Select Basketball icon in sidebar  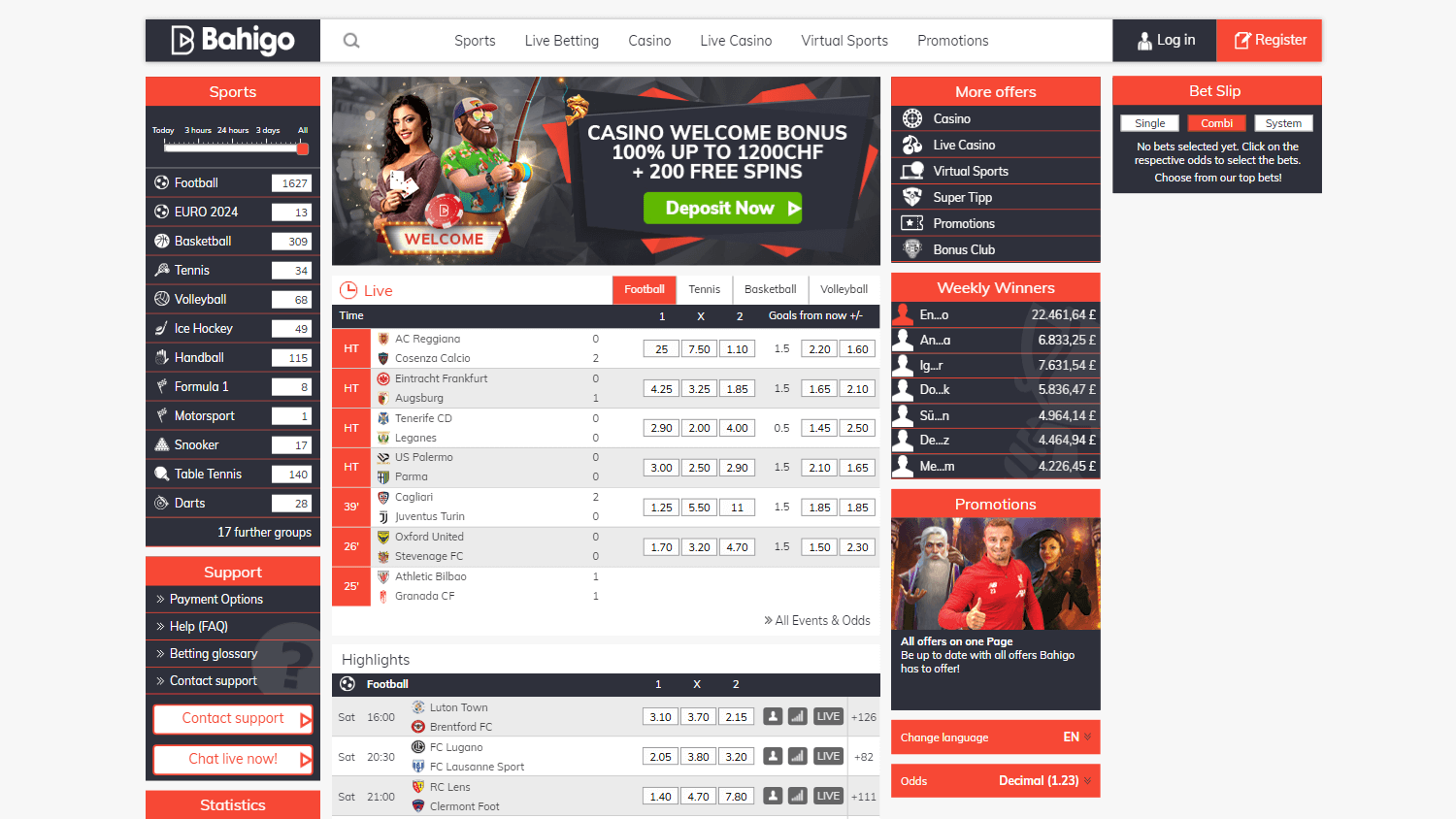click(162, 241)
